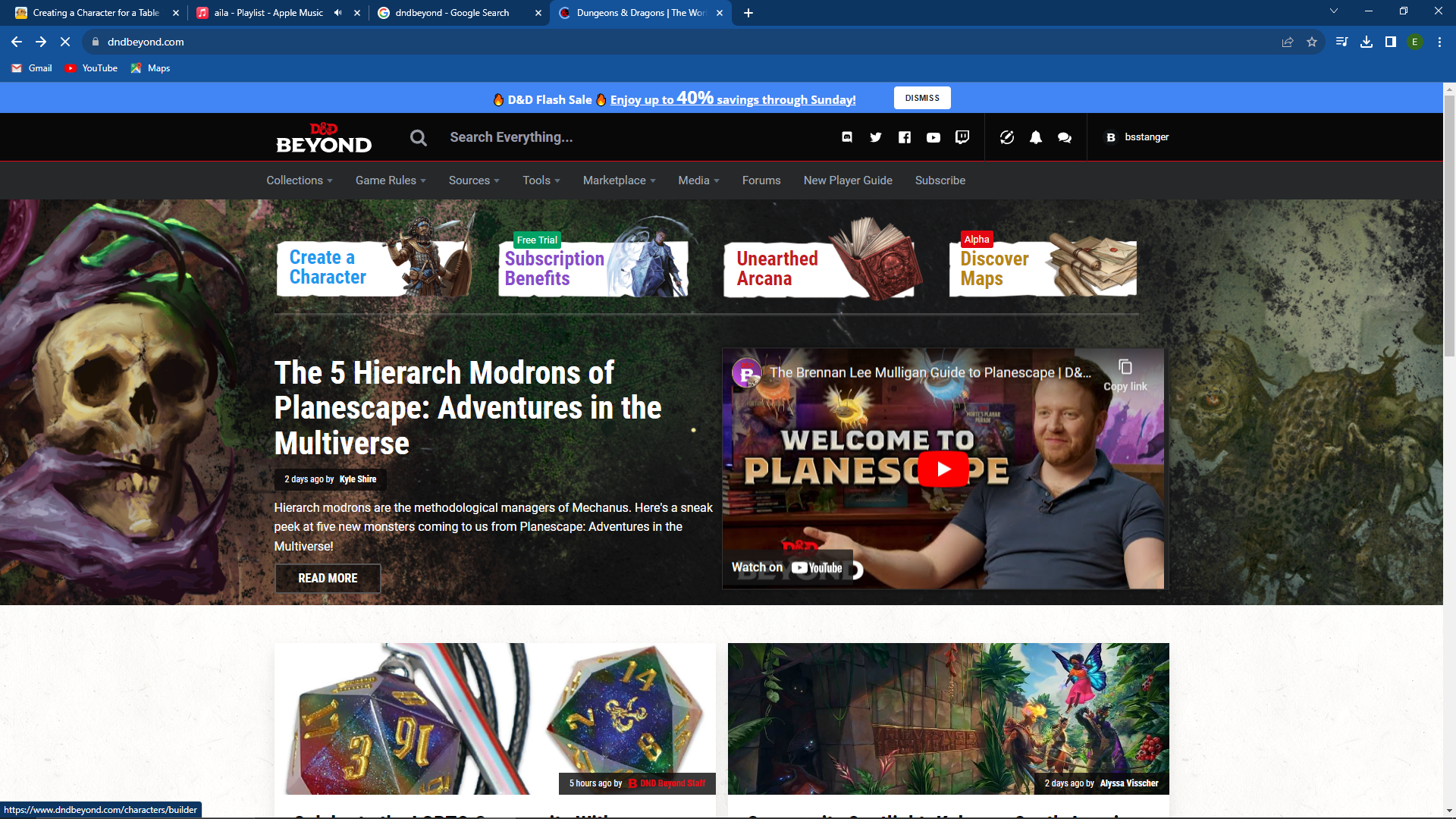Play the Planescape YouTube video
The width and height of the screenshot is (1456, 819).
[943, 469]
